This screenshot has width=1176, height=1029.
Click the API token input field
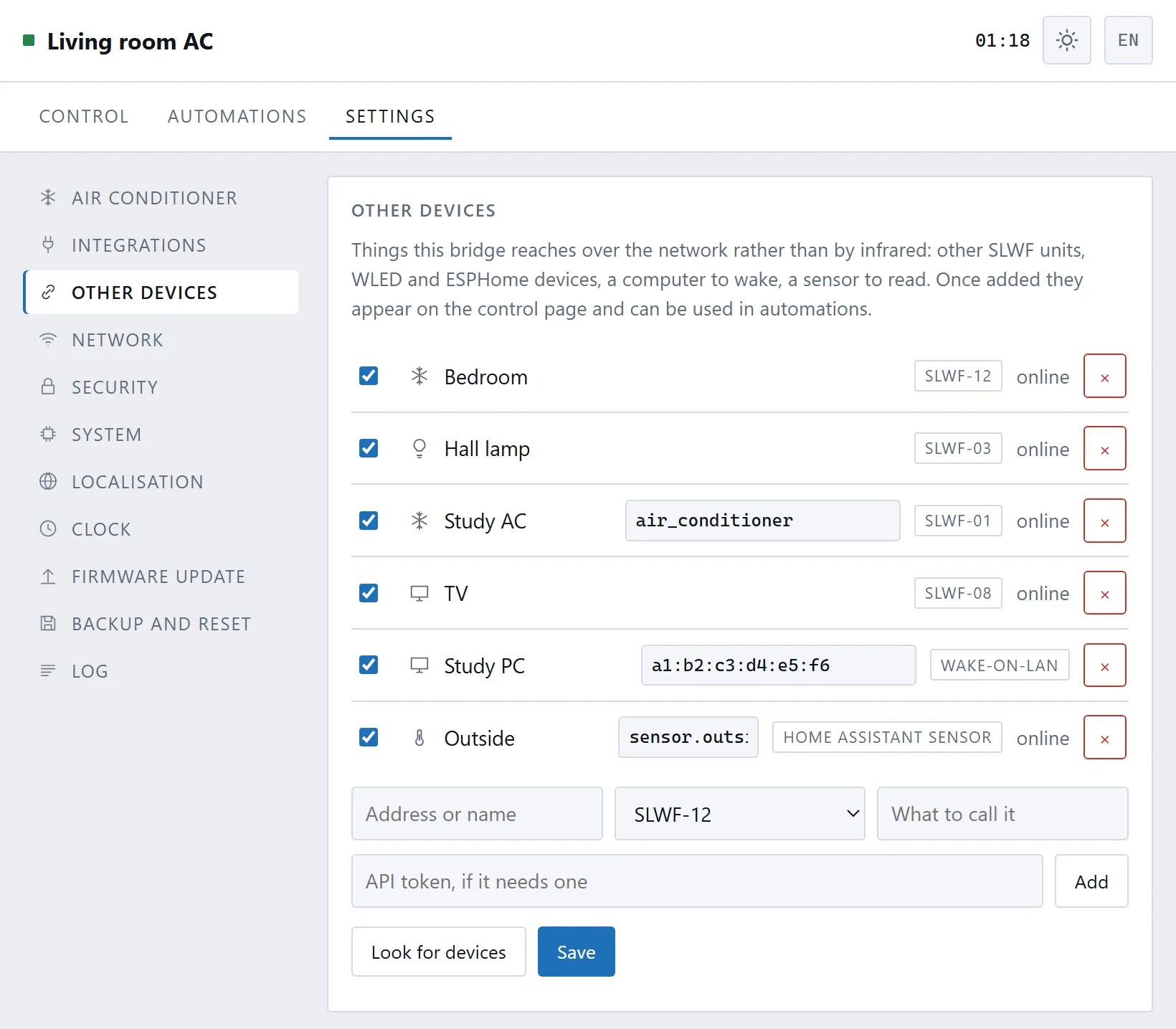697,881
